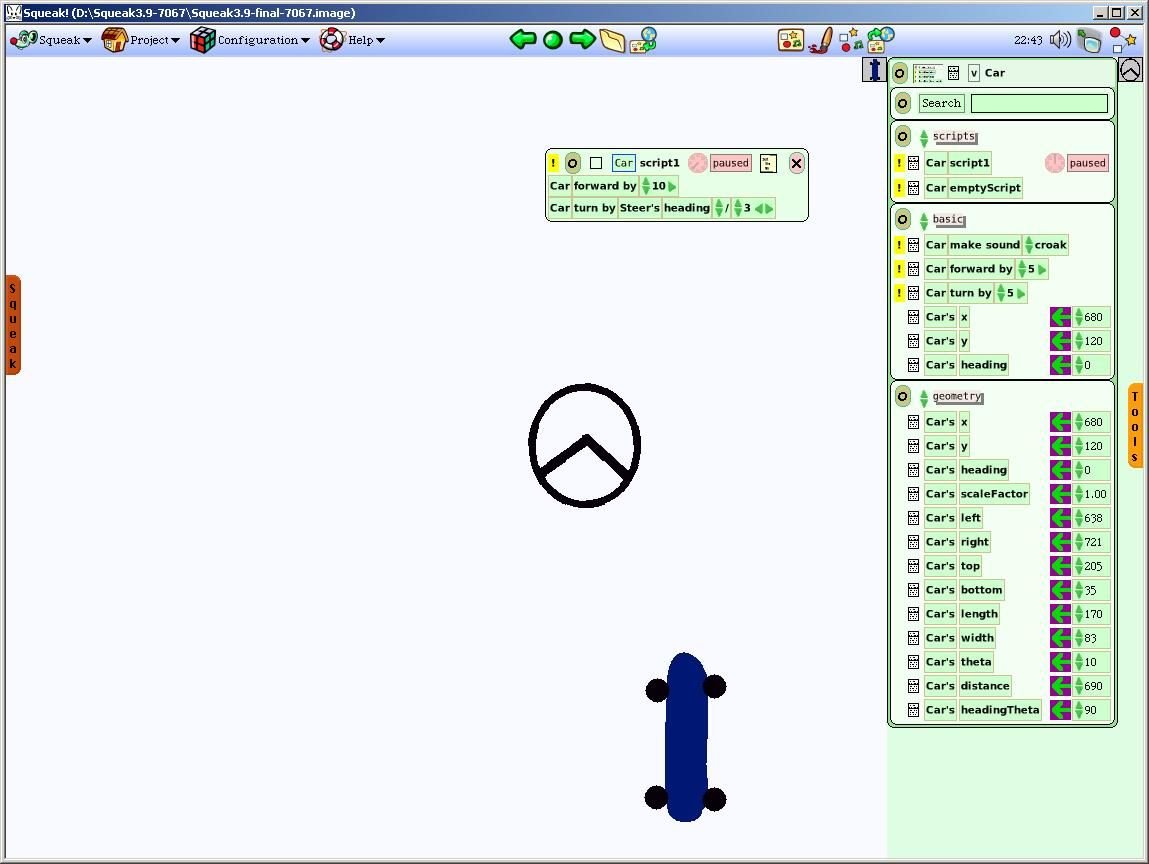Viewport: 1149px width, 864px height.
Task: Click the green circle jump-to-project icon
Action: pos(553,40)
